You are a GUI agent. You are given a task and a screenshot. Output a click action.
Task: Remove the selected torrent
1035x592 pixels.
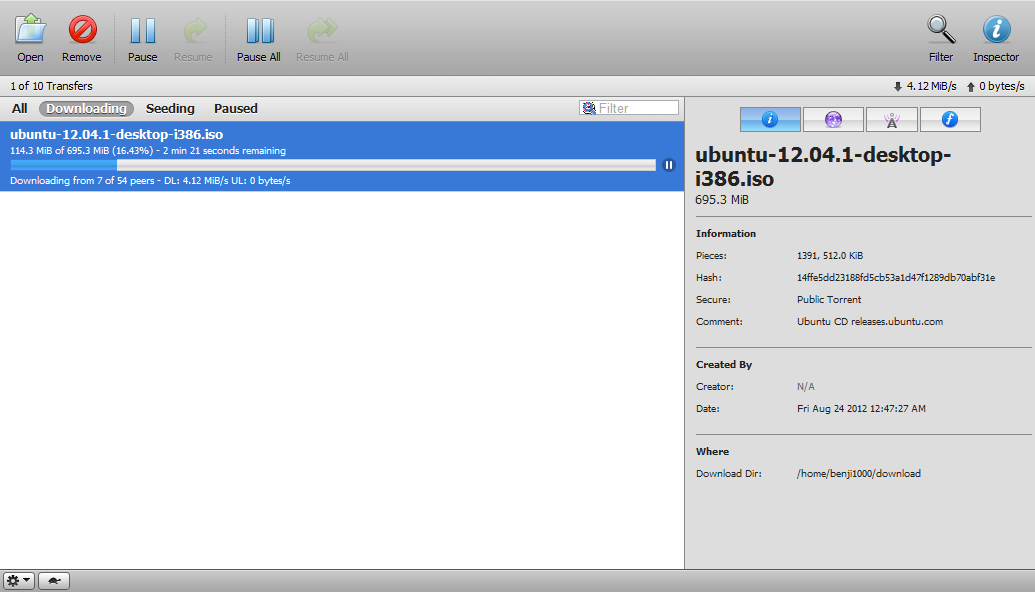82,38
